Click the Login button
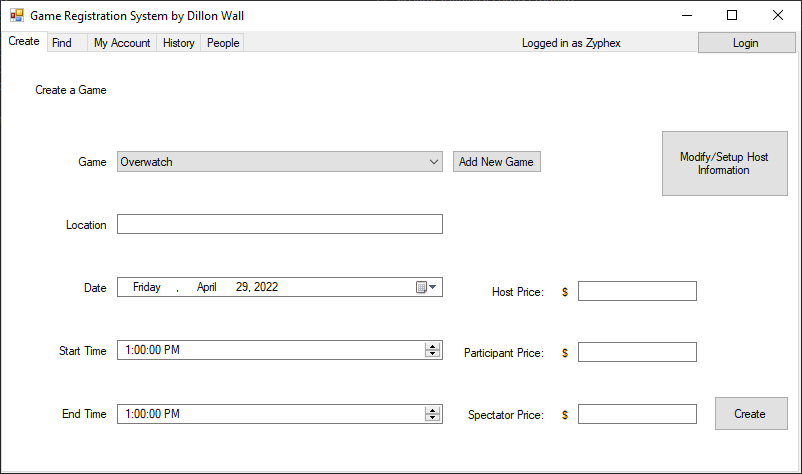The width and height of the screenshot is (802, 474). 746,43
